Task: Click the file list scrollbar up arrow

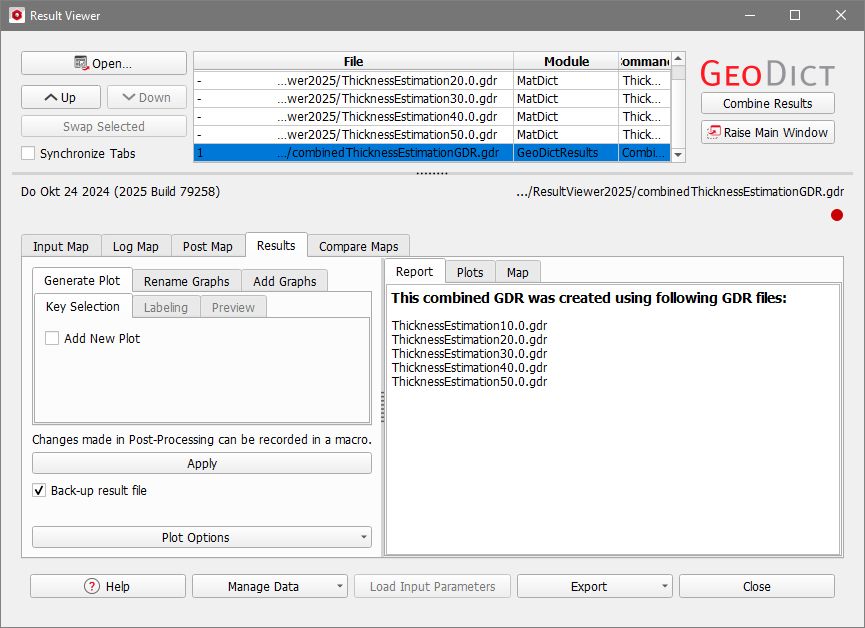Action: pyautogui.click(x=678, y=58)
